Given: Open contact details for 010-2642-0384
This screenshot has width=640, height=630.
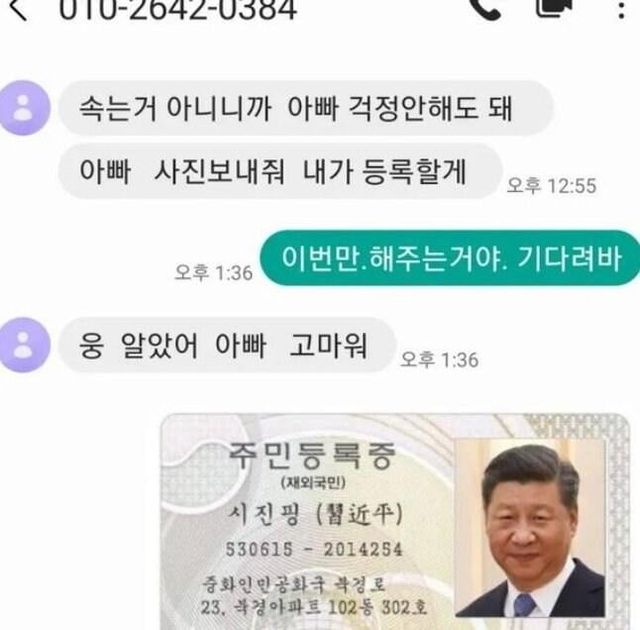Looking at the screenshot, I should coord(178,9).
